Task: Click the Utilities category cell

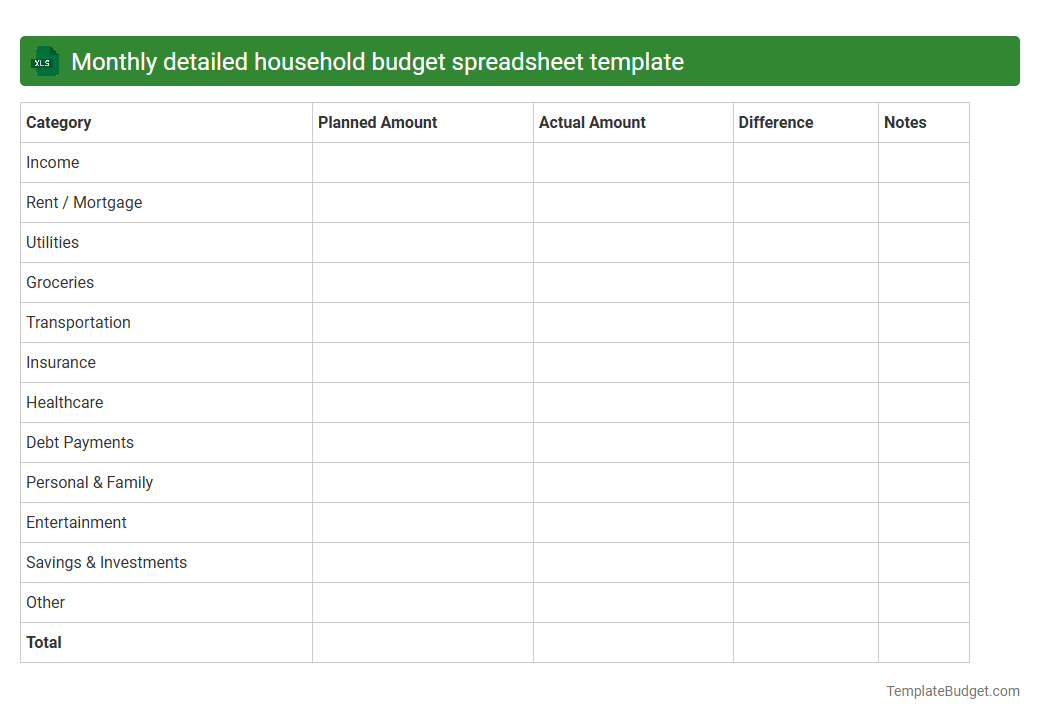Action: 52,242
